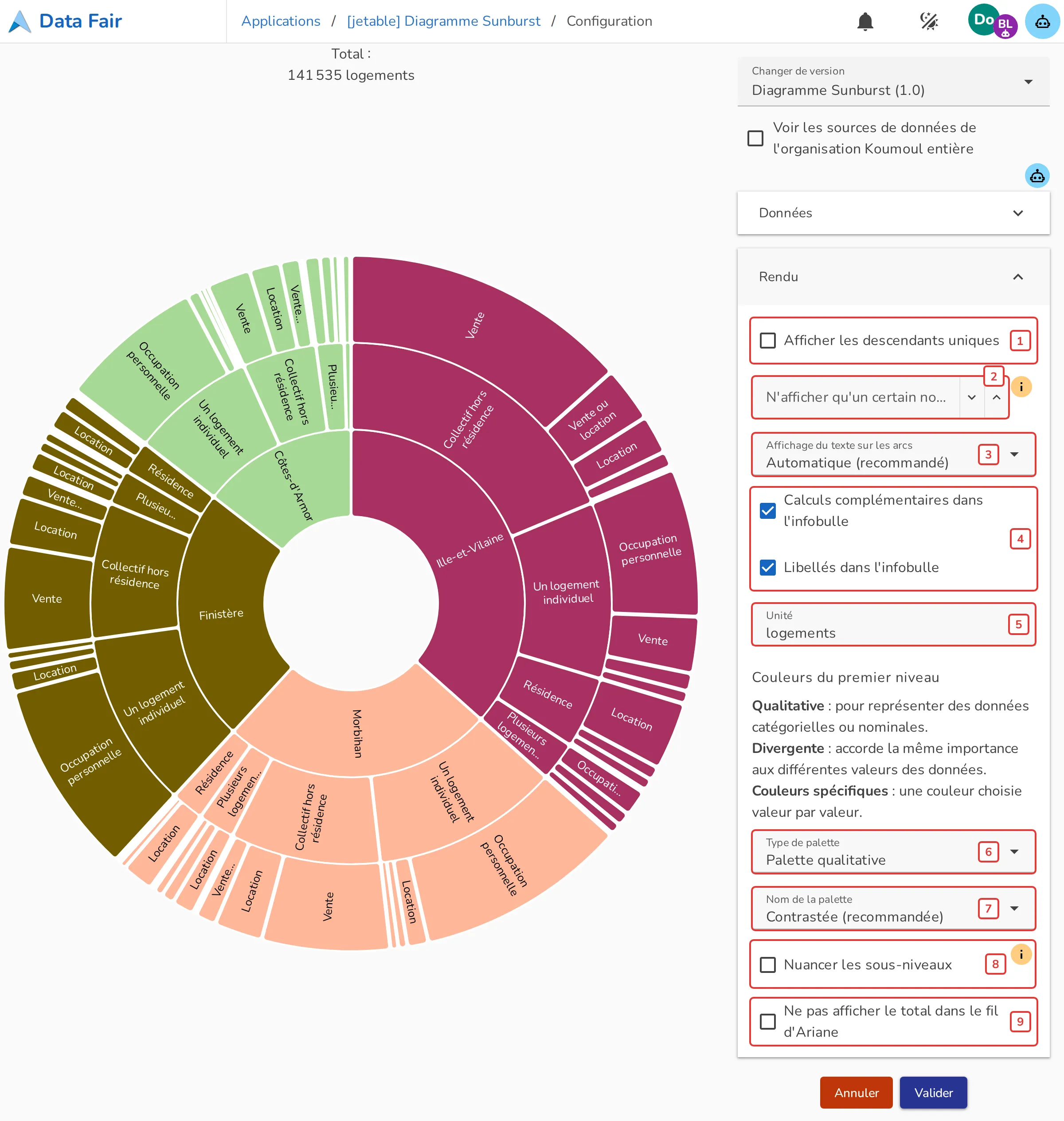Open the notifications bell
Viewport: 1064px width, 1121px height.
[x=865, y=22]
